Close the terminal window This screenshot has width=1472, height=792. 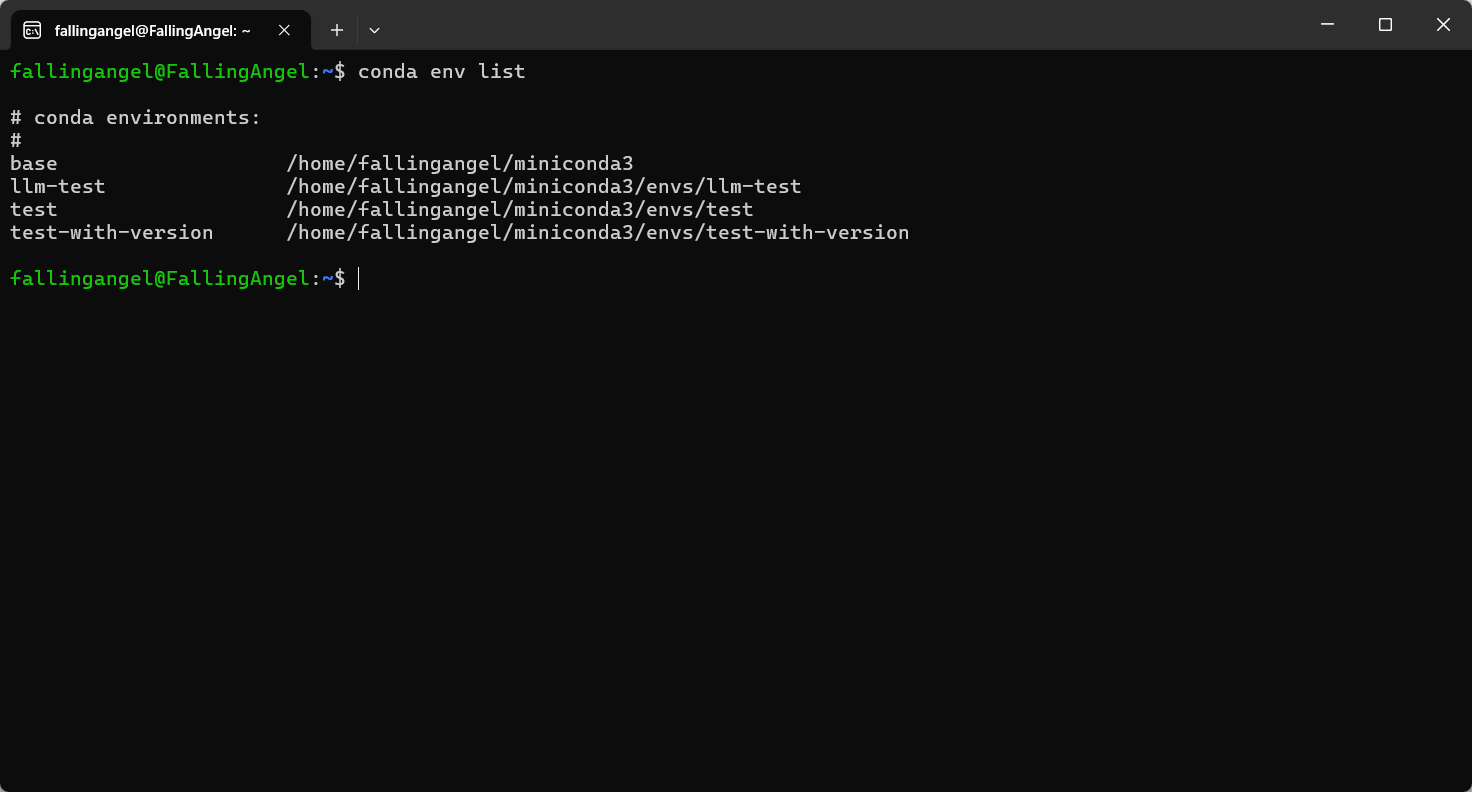(x=1443, y=25)
